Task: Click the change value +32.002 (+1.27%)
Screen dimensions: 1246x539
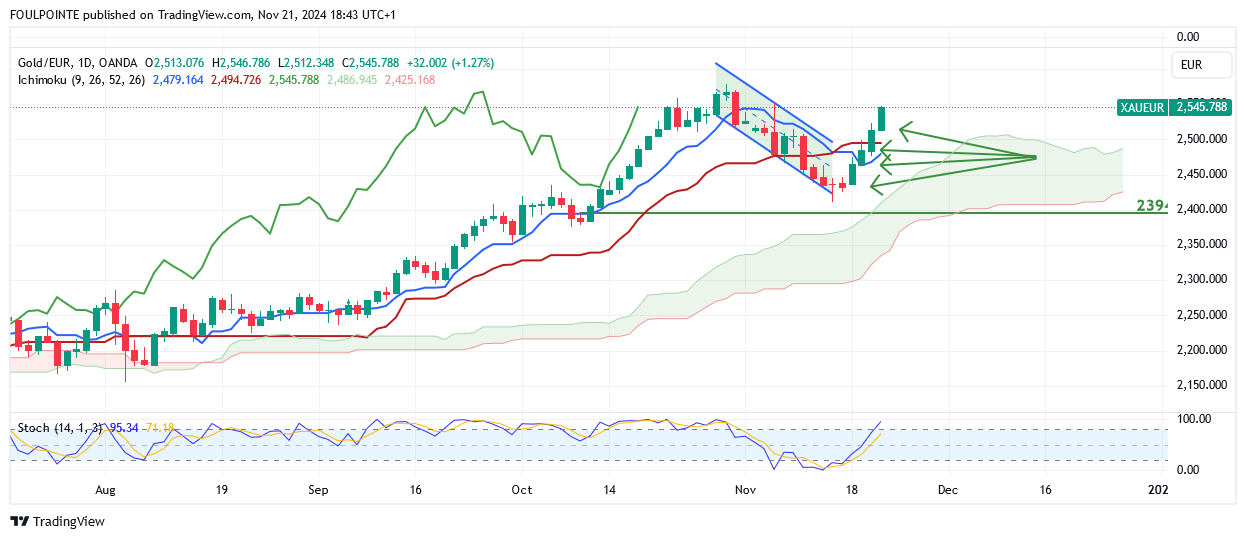Action: [450, 63]
